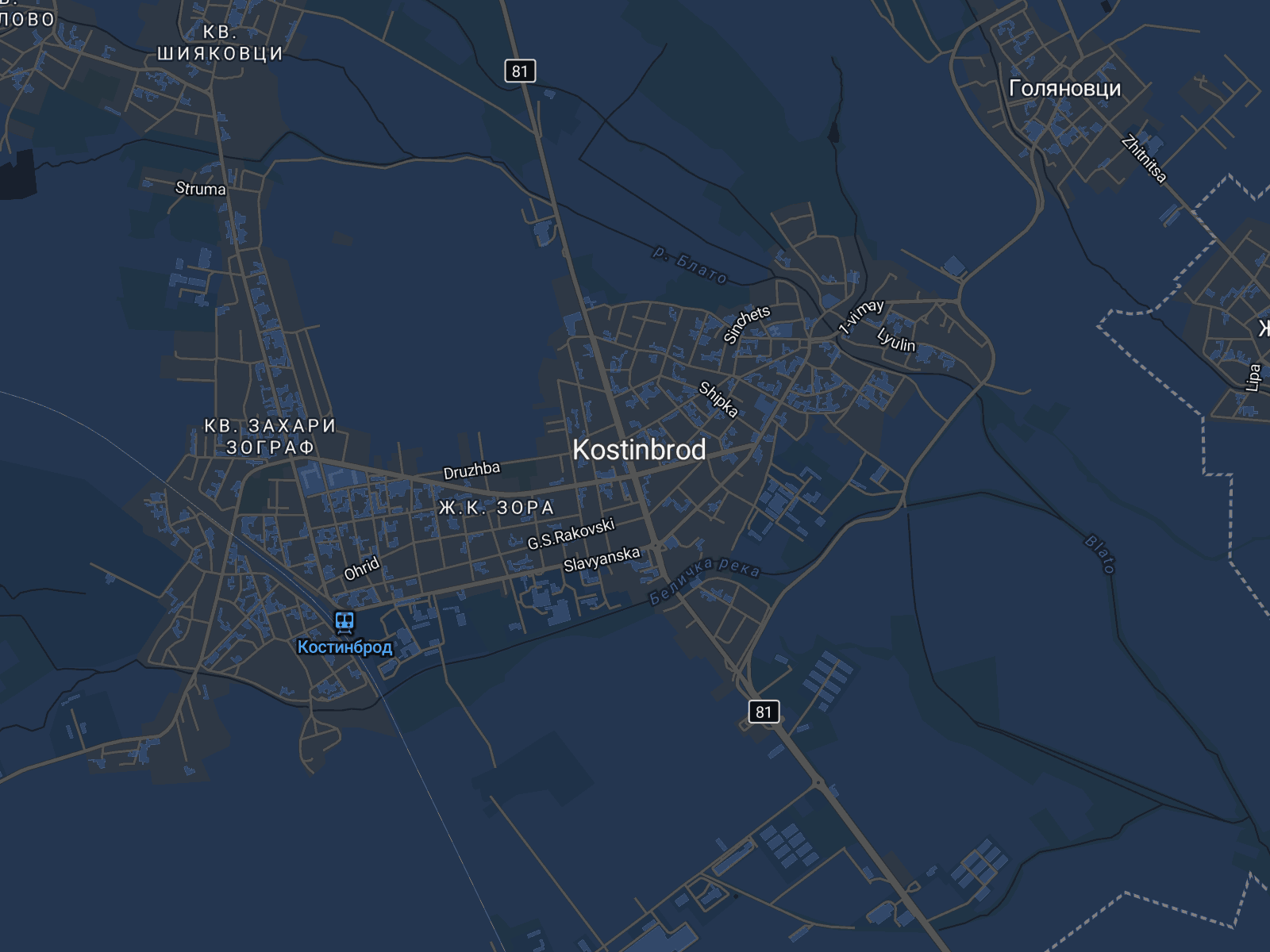The width and height of the screenshot is (1270, 952).
Task: Select the Голяновци village label
Action: pyautogui.click(x=1065, y=88)
